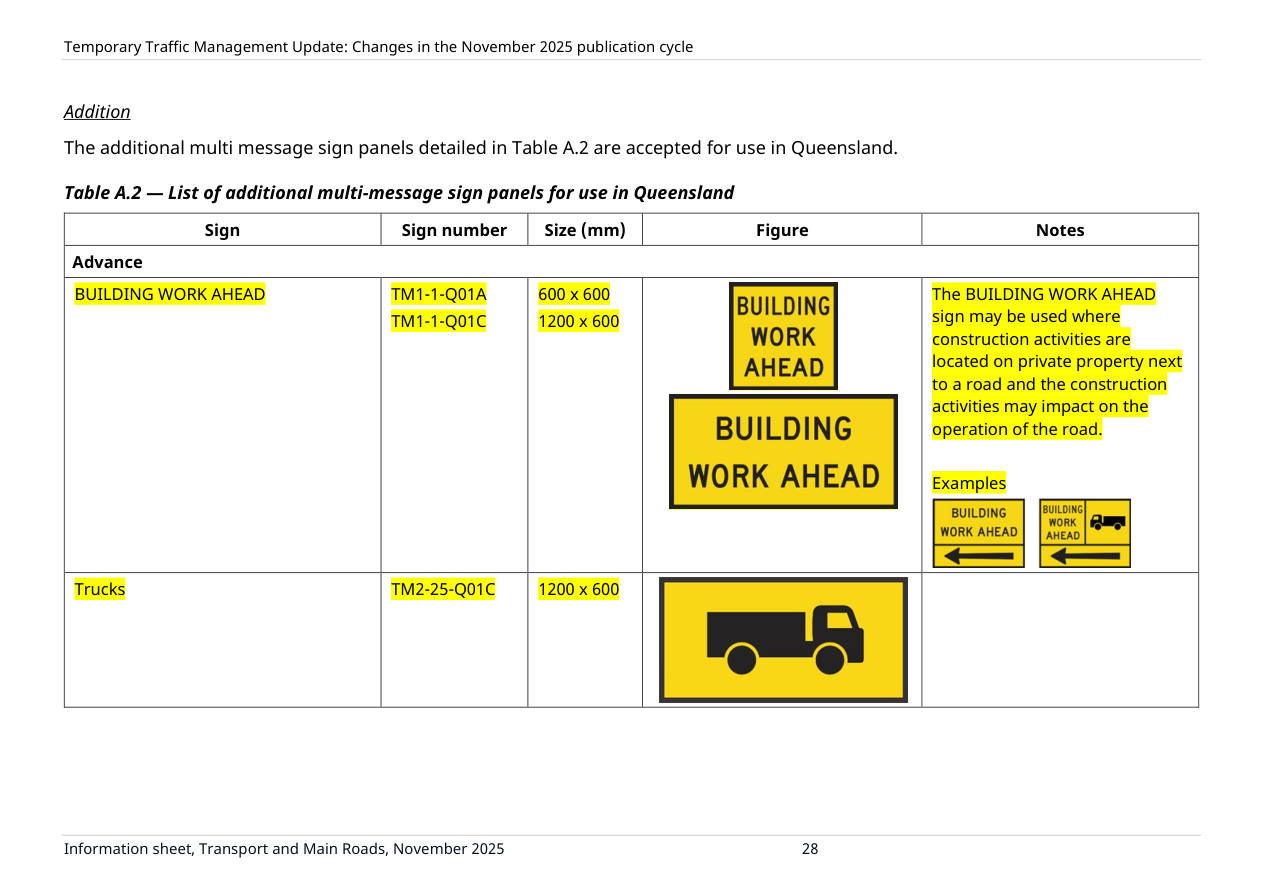This screenshot has width=1263, height=893.
Task: Click the '1200 x 600' size in BUILDING WORK row
Action: (579, 321)
